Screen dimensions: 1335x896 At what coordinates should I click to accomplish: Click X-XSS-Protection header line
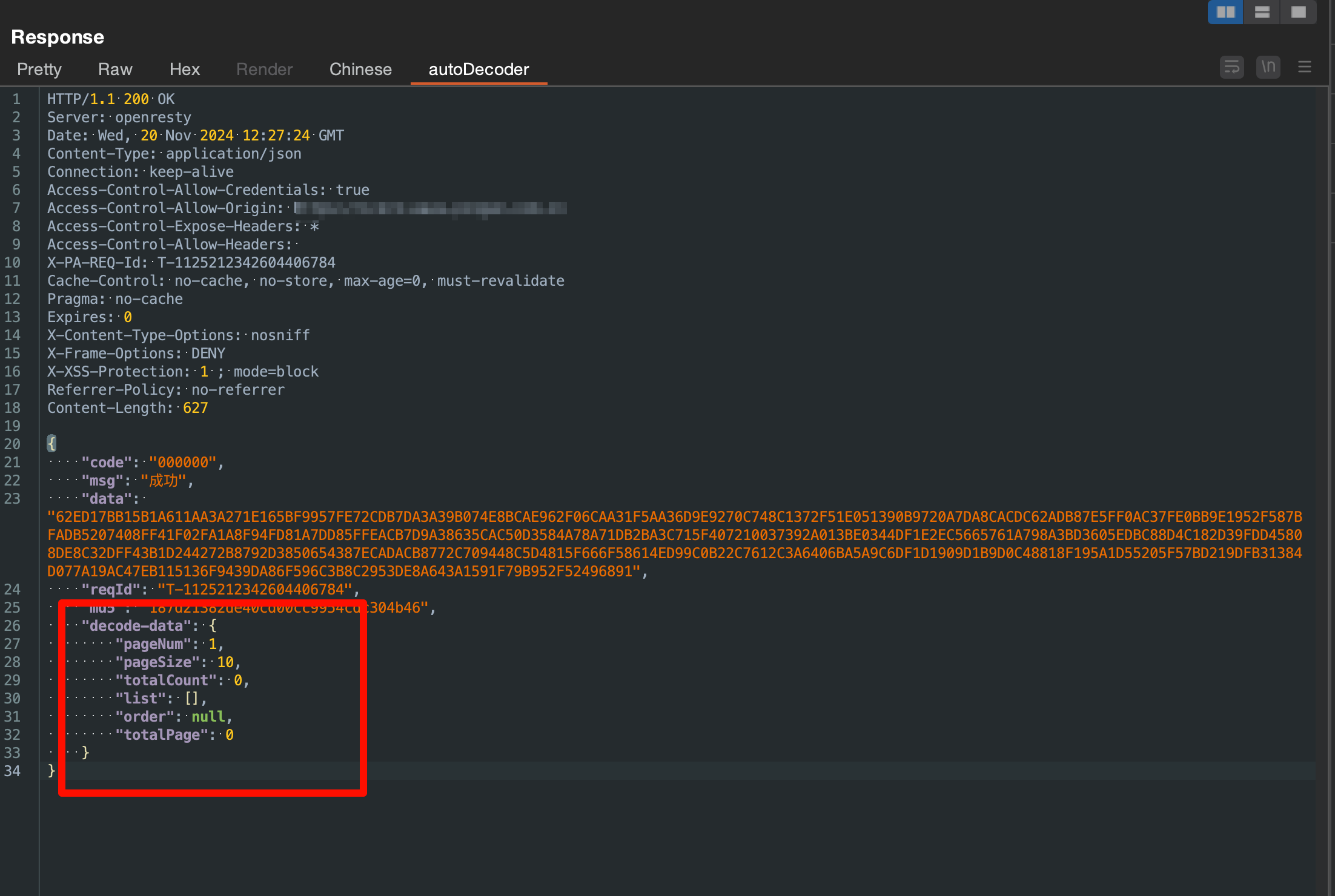[183, 371]
